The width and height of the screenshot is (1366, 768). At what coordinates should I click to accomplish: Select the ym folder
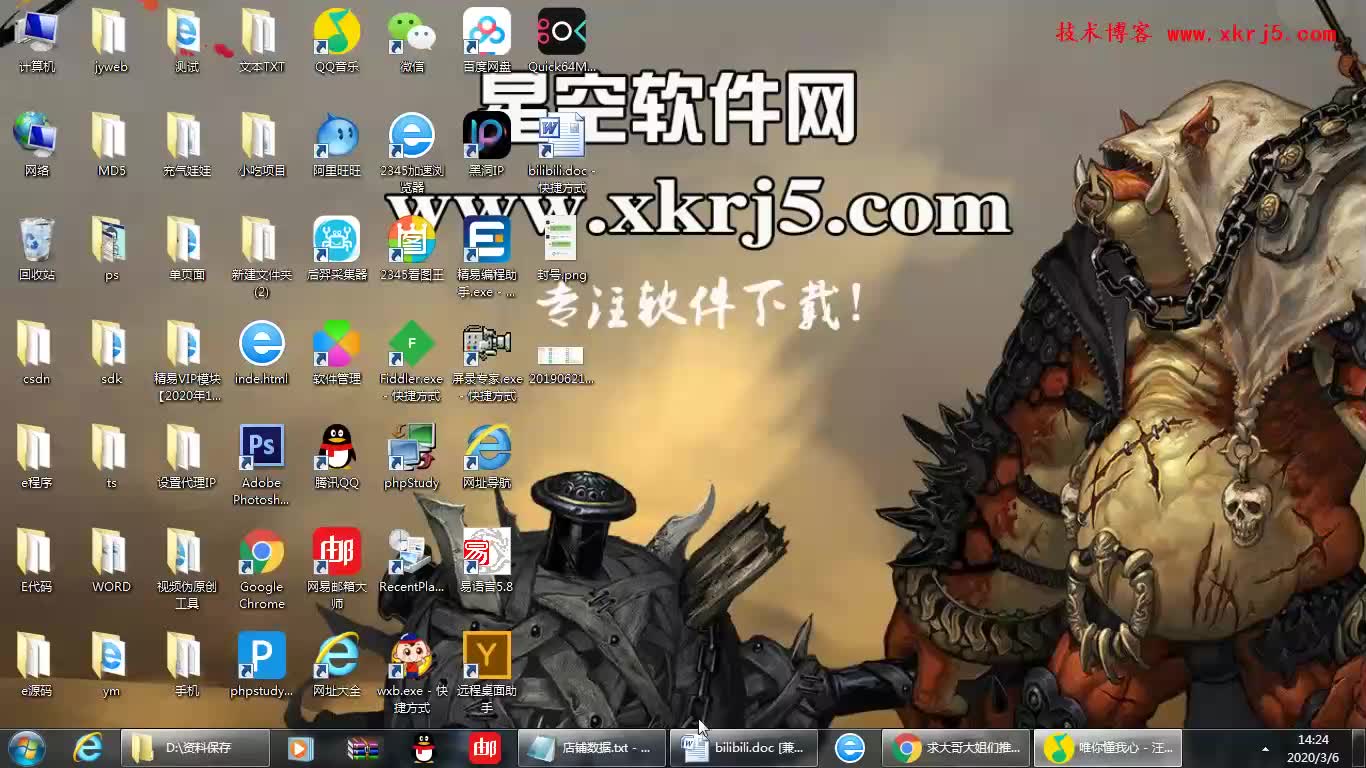111,664
